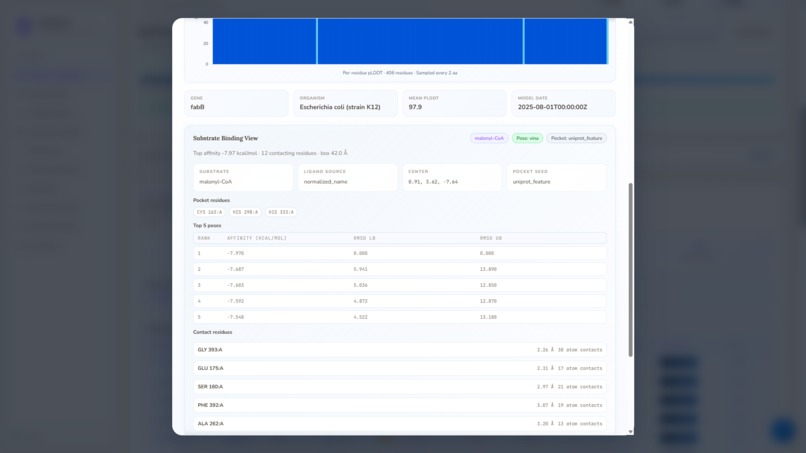Select the HIS 333:A pocket residue chip
The width and height of the screenshot is (806, 453).
pyautogui.click(x=281, y=212)
